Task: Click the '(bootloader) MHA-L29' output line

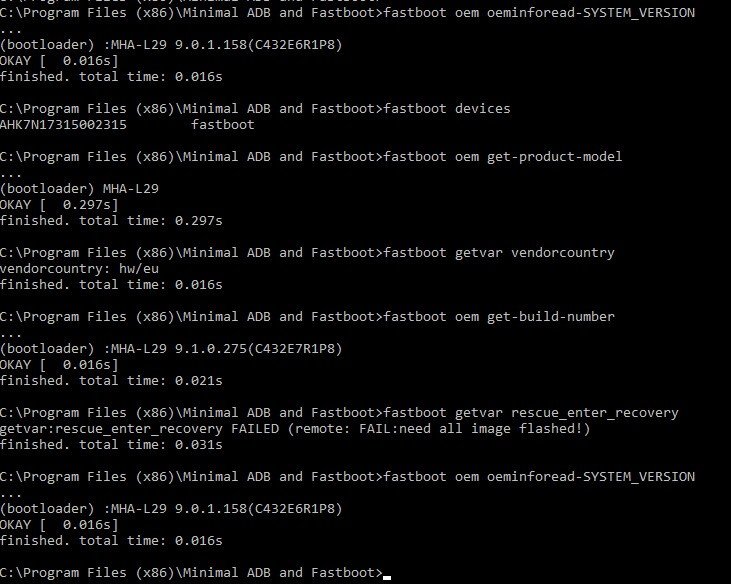Action: click(x=79, y=189)
